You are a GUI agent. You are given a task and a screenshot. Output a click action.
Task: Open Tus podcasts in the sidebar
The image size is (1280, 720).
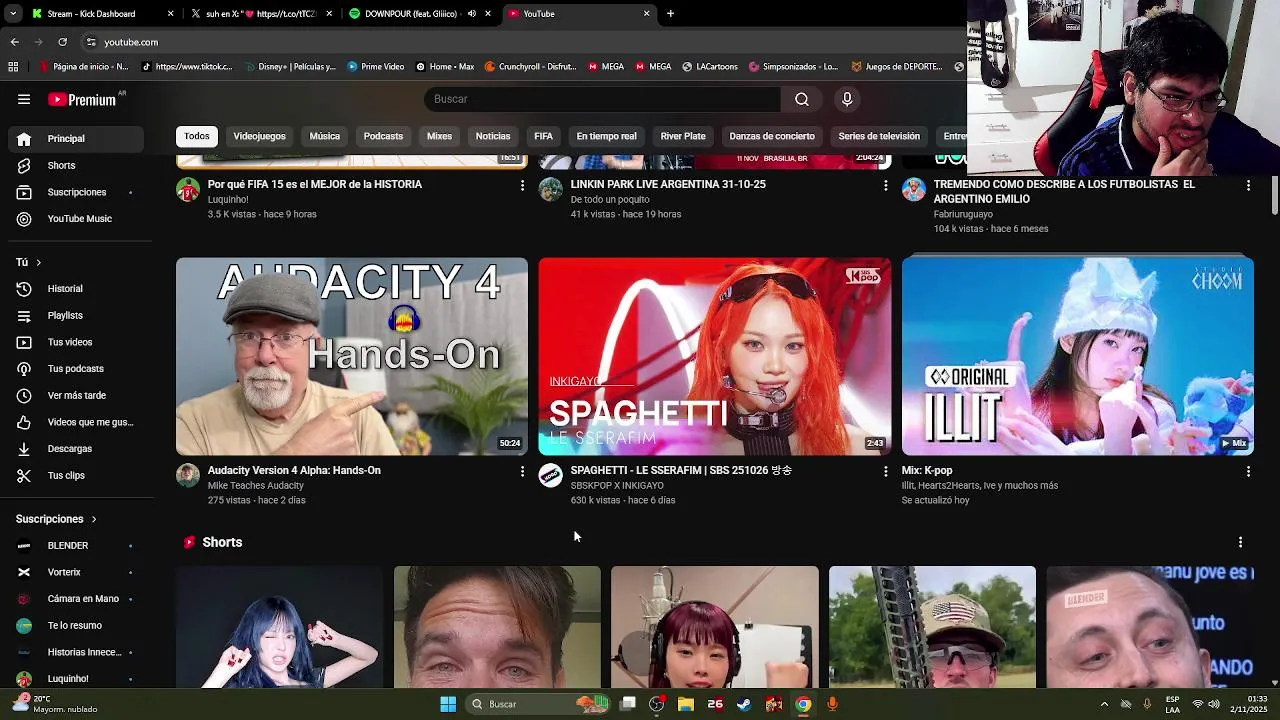click(76, 369)
